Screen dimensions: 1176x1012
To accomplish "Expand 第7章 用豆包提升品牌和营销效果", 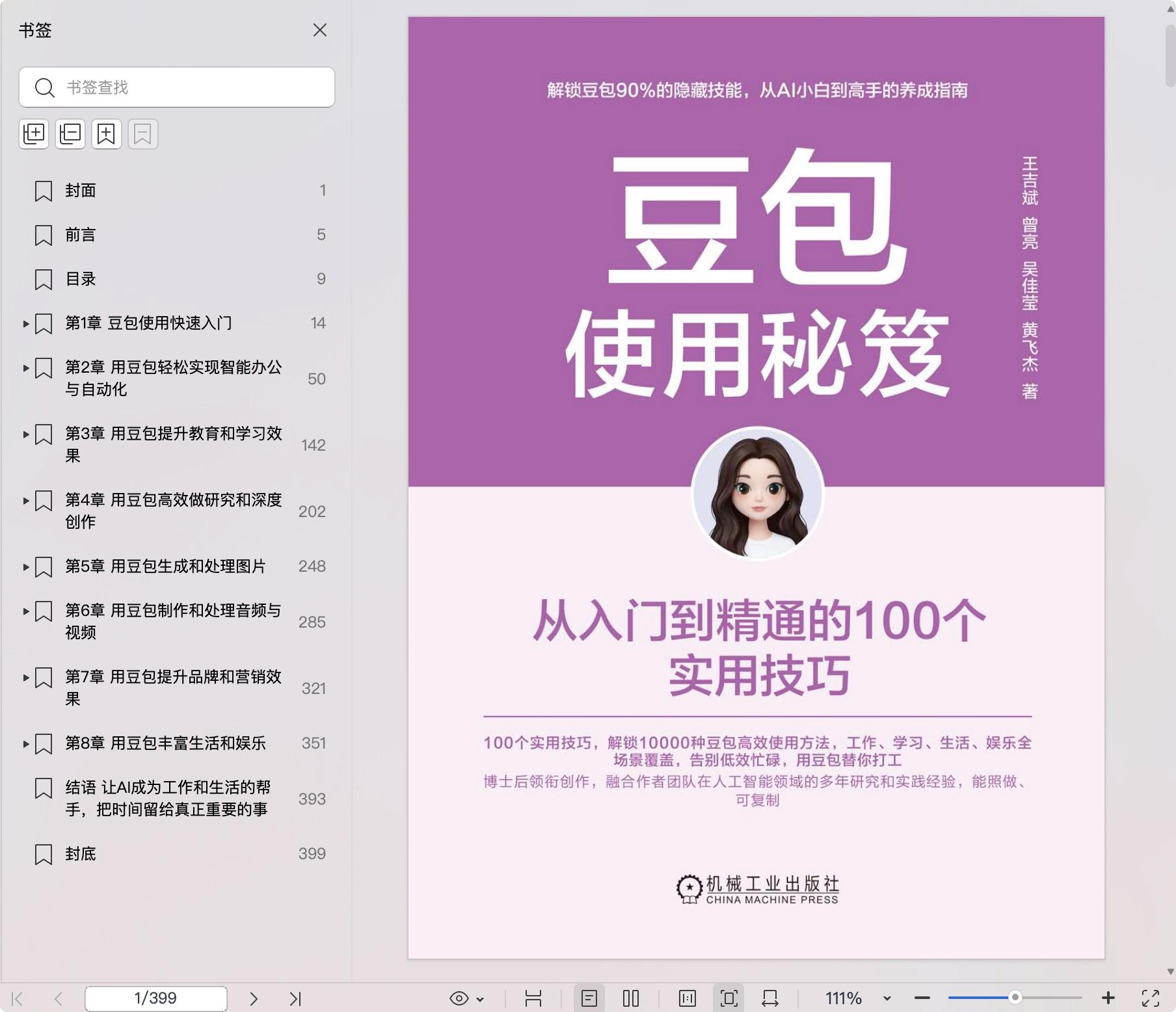I will click(x=26, y=677).
